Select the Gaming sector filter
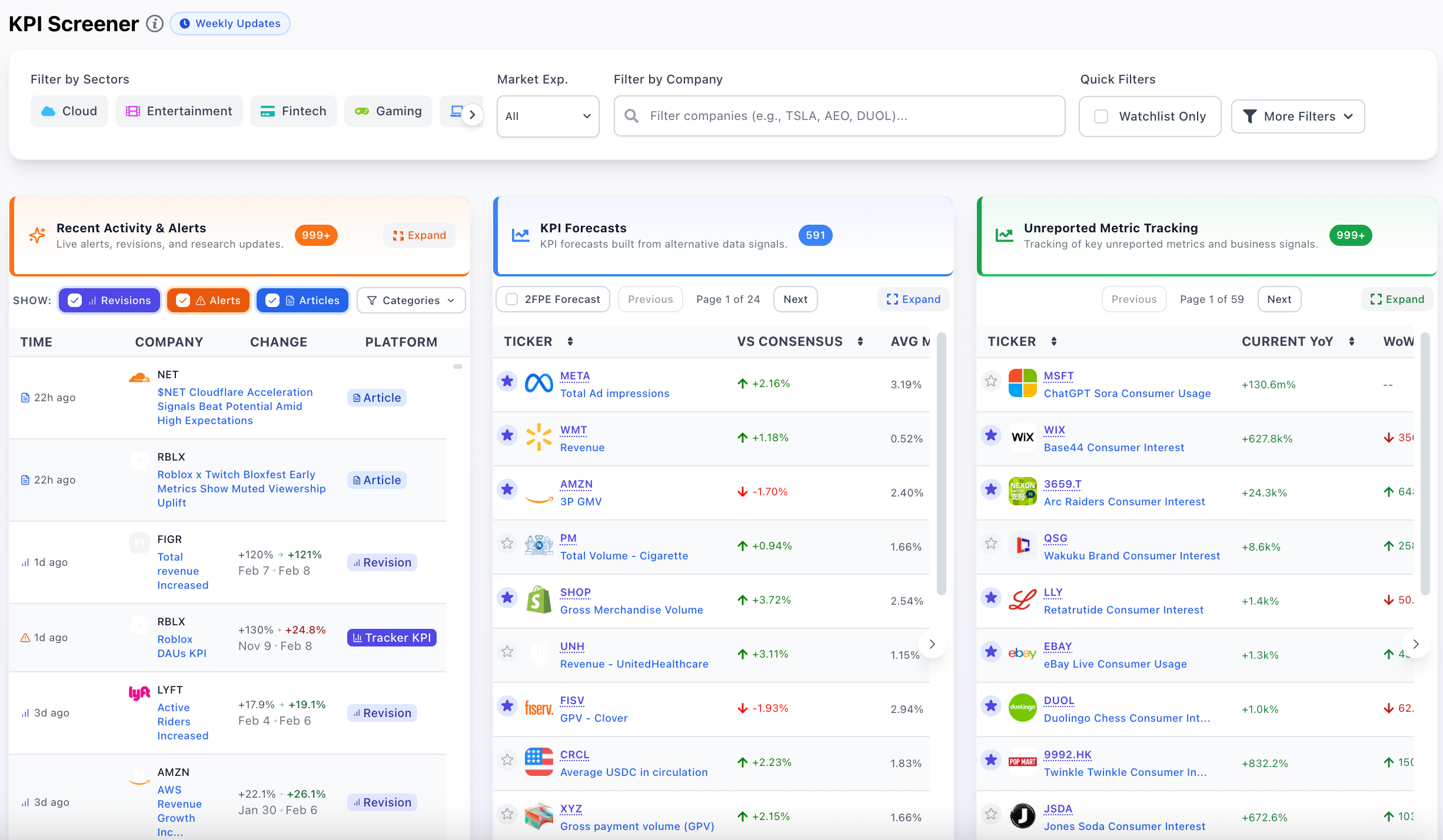The width and height of the screenshot is (1443, 840). [x=388, y=111]
